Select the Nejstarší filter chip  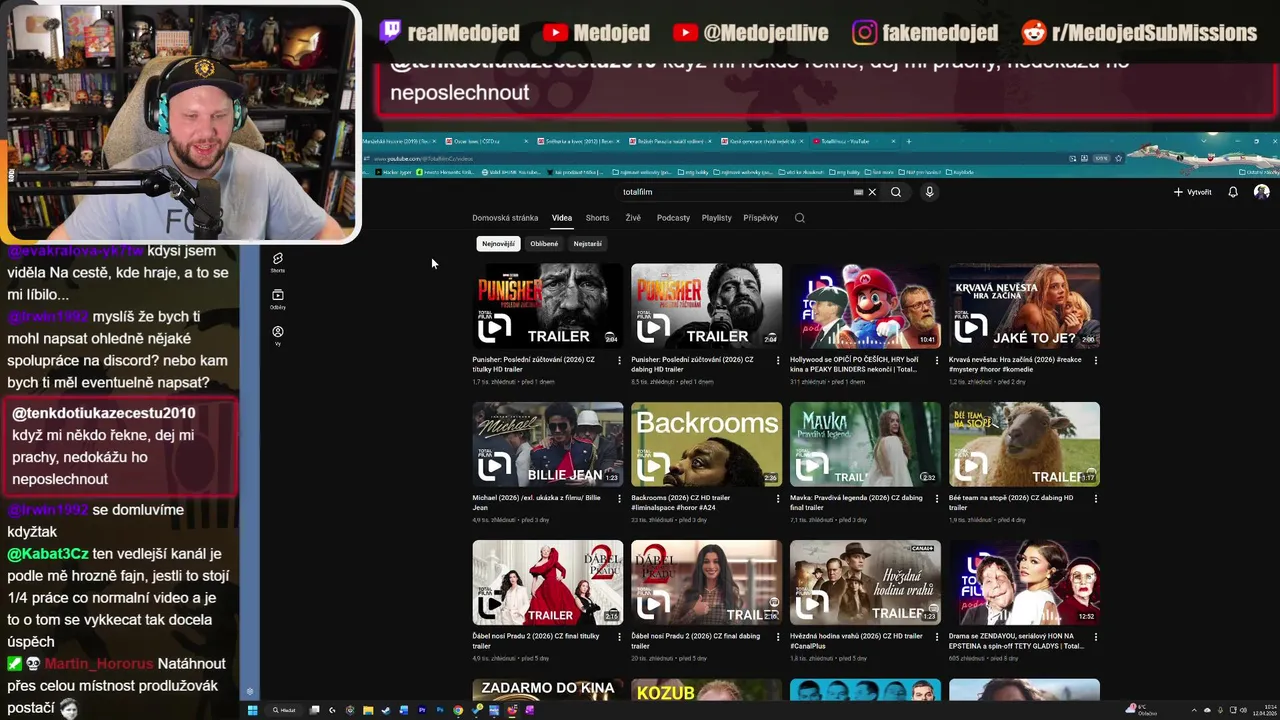pyautogui.click(x=587, y=243)
